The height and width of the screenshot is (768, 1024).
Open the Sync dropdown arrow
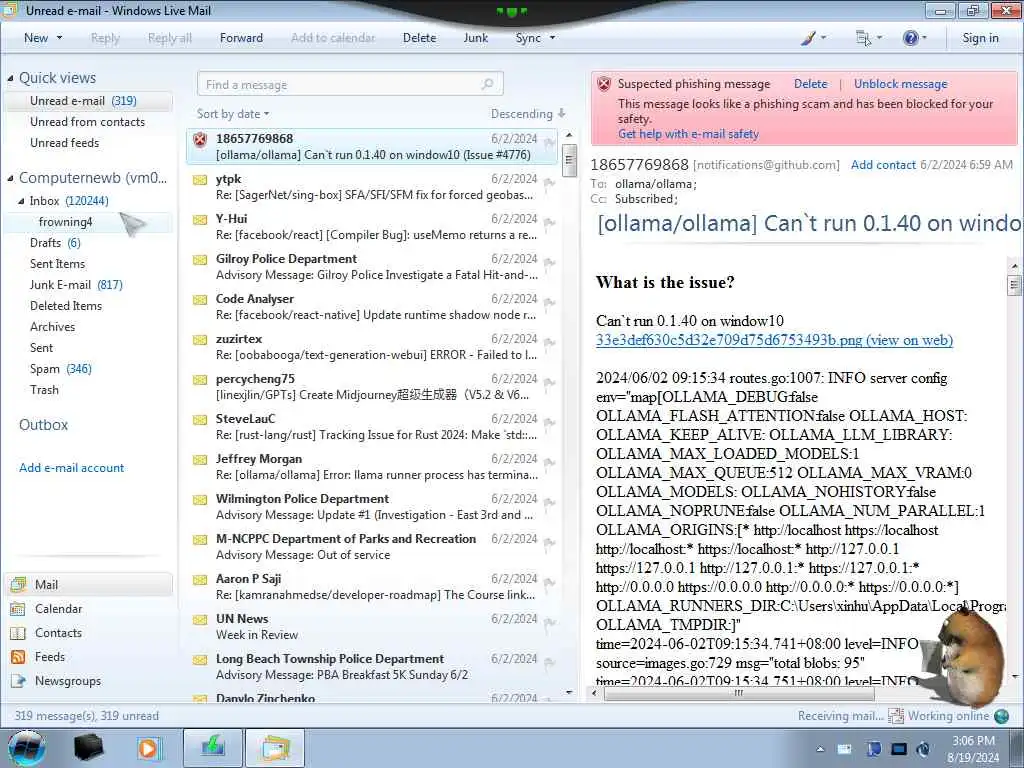(552, 38)
